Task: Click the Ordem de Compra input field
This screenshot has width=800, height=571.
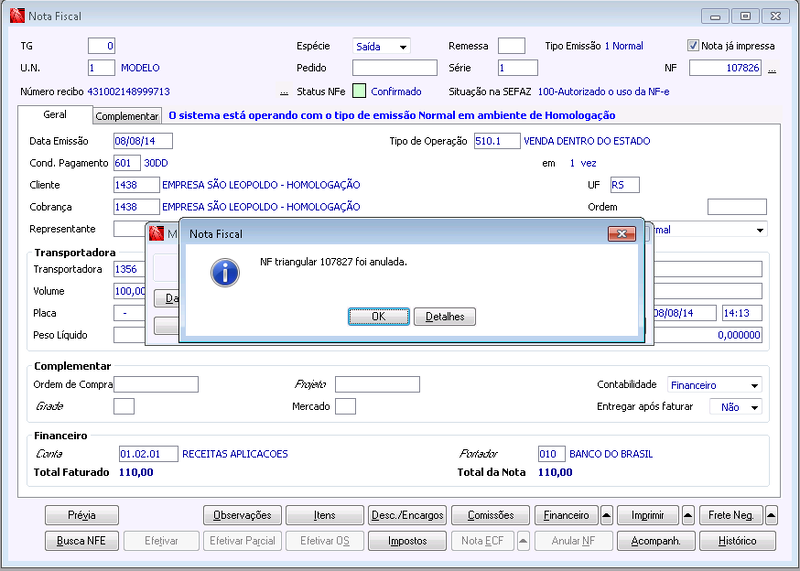Action: tap(156, 384)
